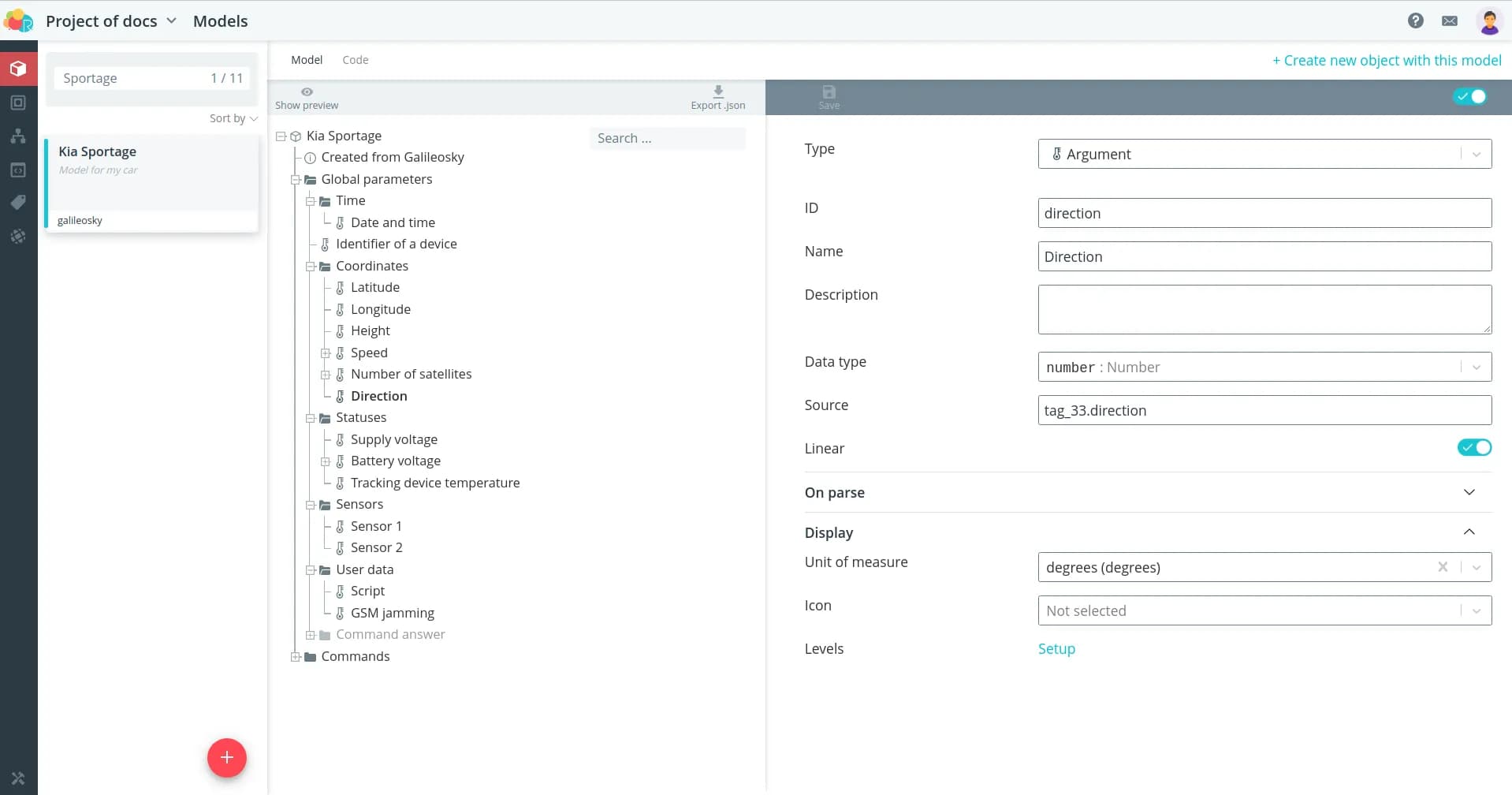Click the Source input field

click(1264, 411)
